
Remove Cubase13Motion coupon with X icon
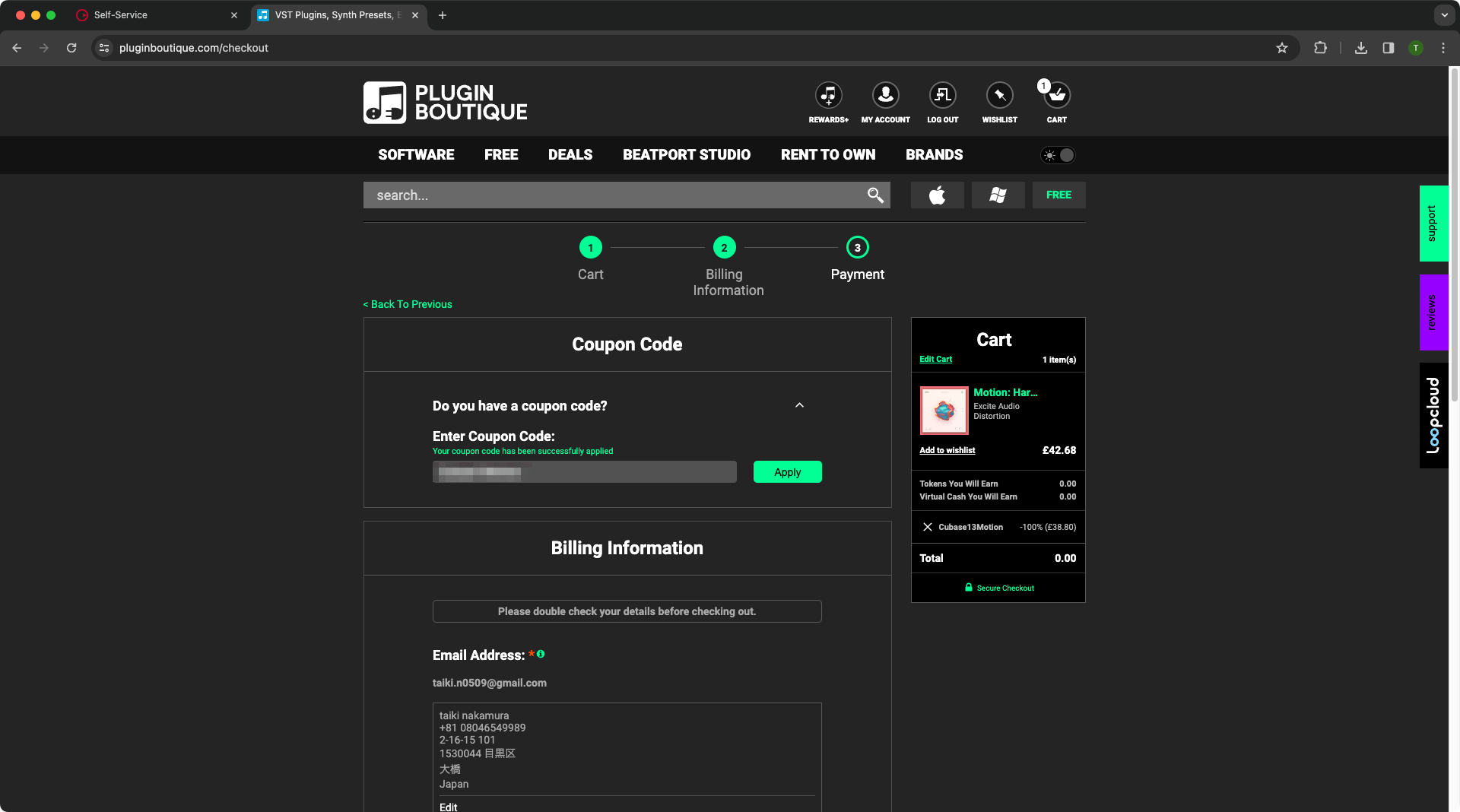[928, 527]
